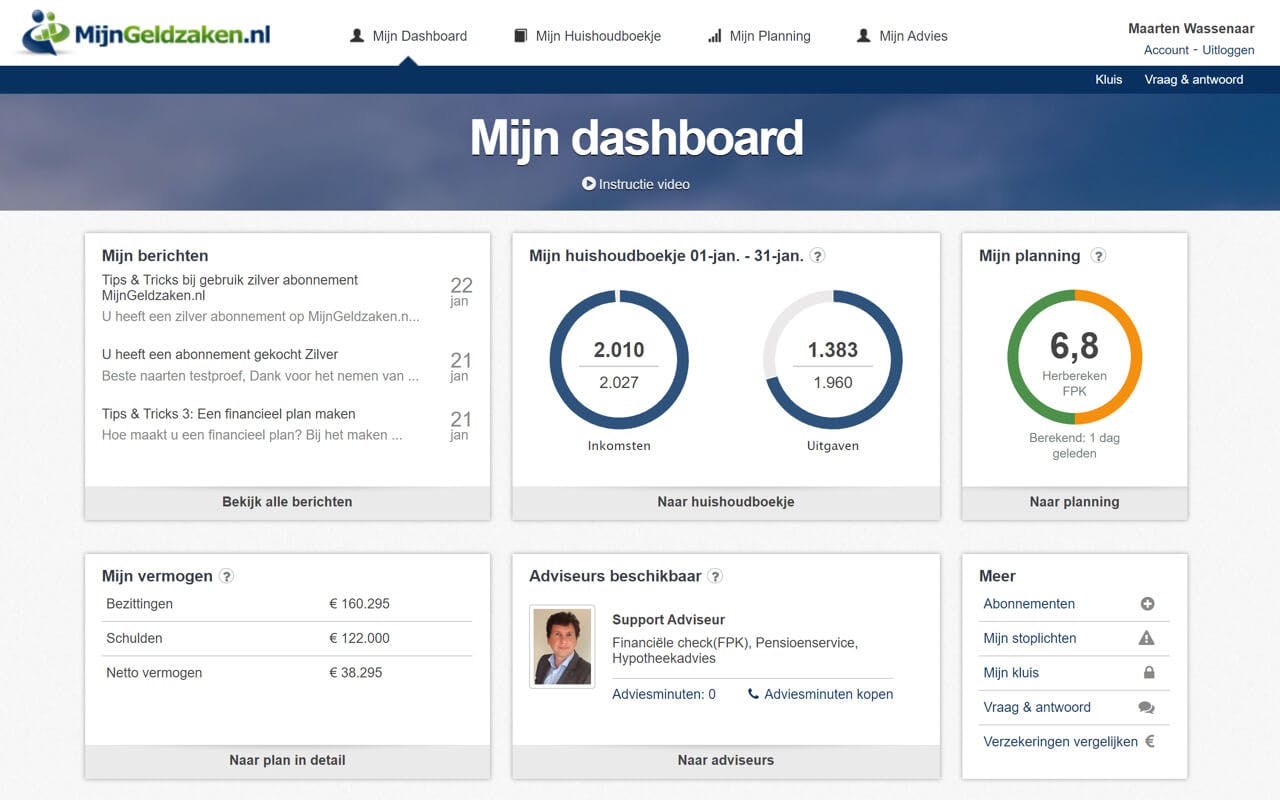Click the phone icon next to Adviesminuten kopen
The width and height of the screenshot is (1280, 800).
pyautogui.click(x=753, y=693)
